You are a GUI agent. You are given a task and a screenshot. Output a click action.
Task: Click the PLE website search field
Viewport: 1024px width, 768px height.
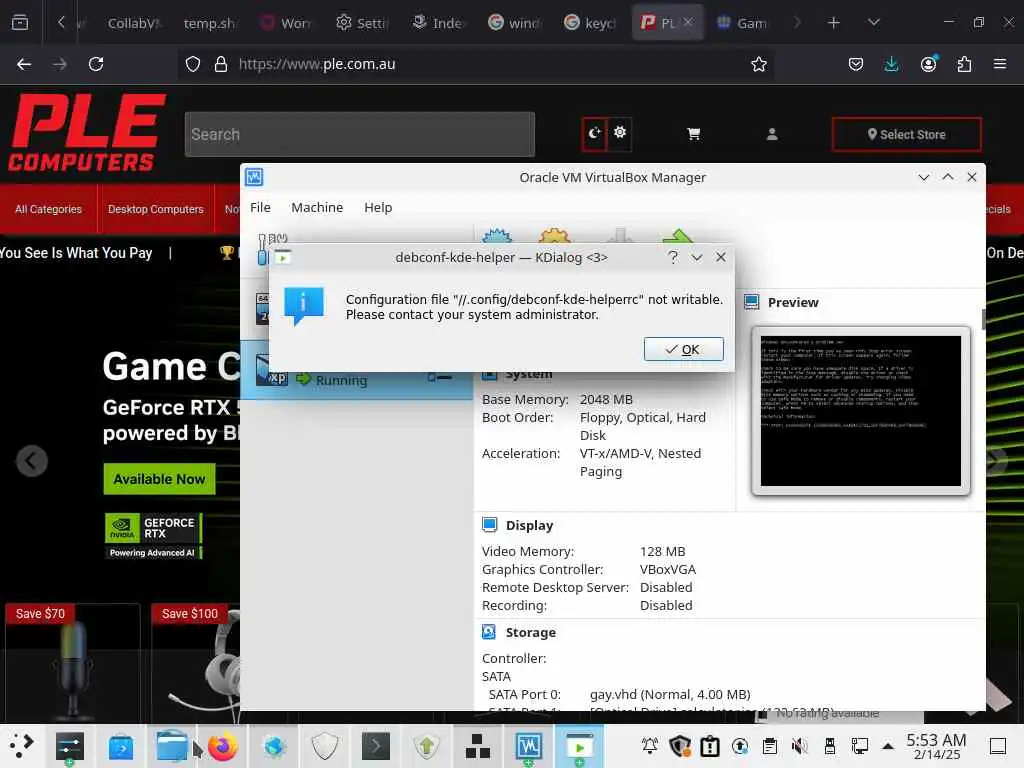tap(360, 134)
